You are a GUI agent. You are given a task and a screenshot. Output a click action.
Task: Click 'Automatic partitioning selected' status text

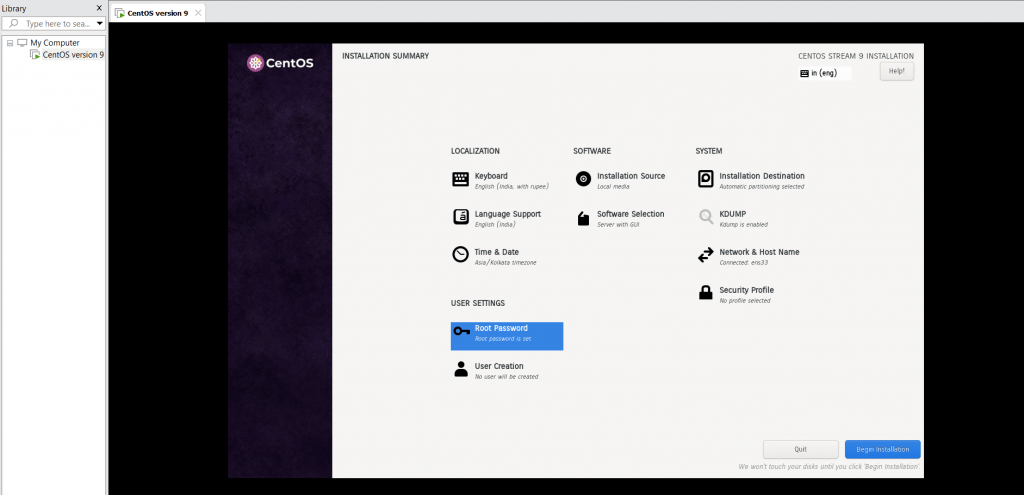point(761,187)
